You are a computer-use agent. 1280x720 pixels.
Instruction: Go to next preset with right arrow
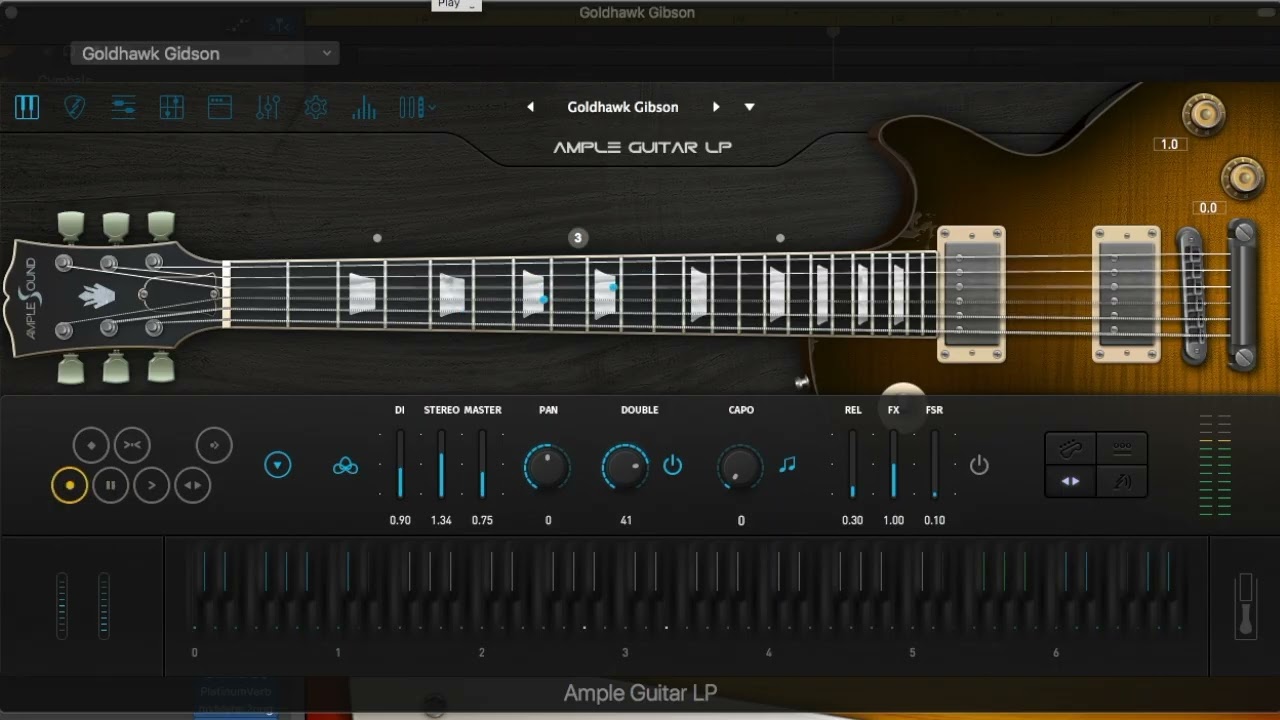716,107
